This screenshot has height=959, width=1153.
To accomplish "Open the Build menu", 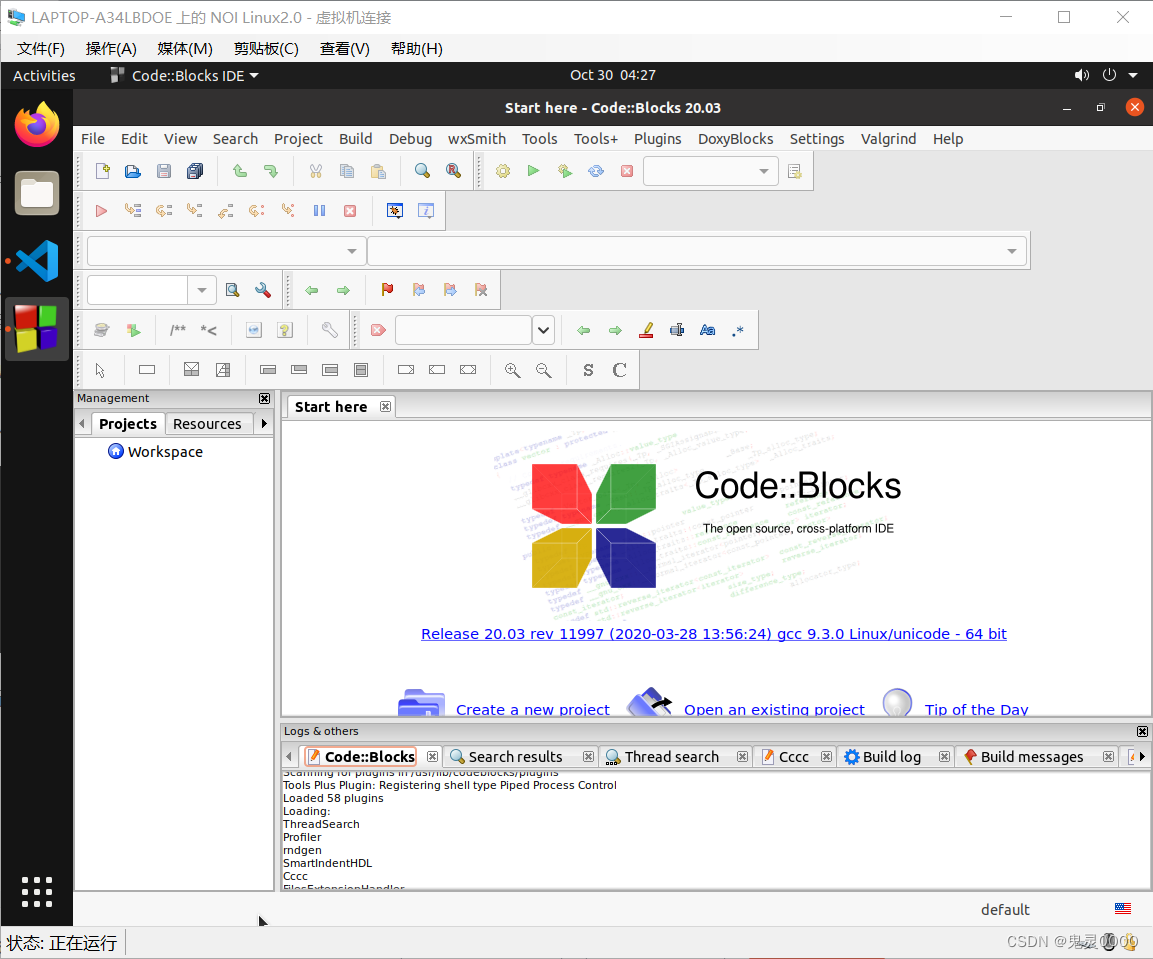I will click(356, 139).
